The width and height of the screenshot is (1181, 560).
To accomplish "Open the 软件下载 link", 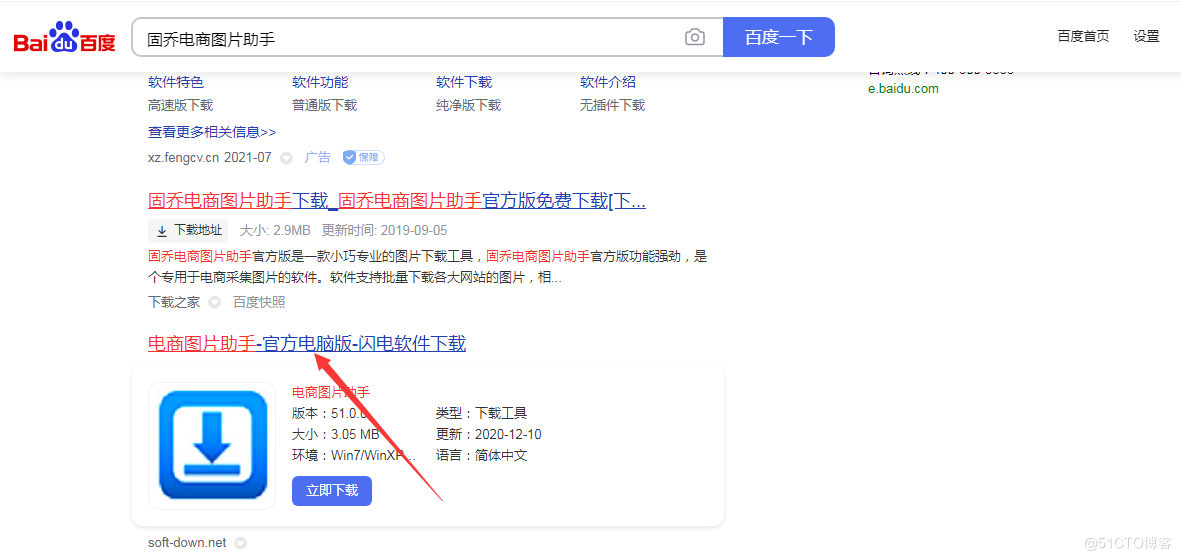I will (x=464, y=82).
